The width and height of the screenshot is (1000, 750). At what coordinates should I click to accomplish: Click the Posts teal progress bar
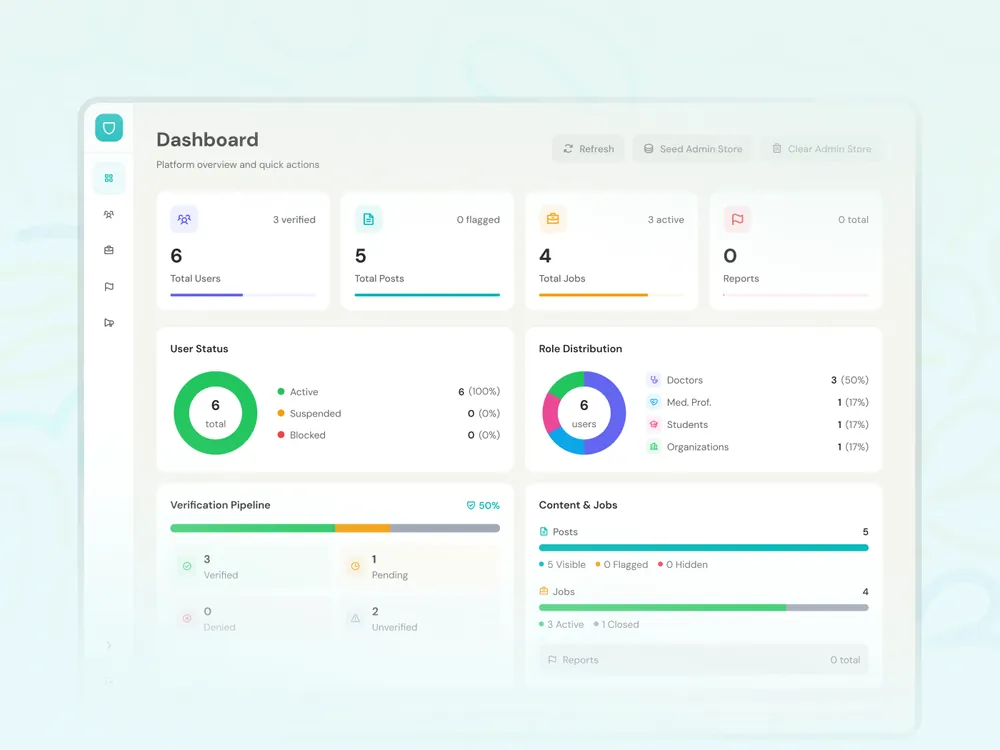pyautogui.click(x=703, y=548)
